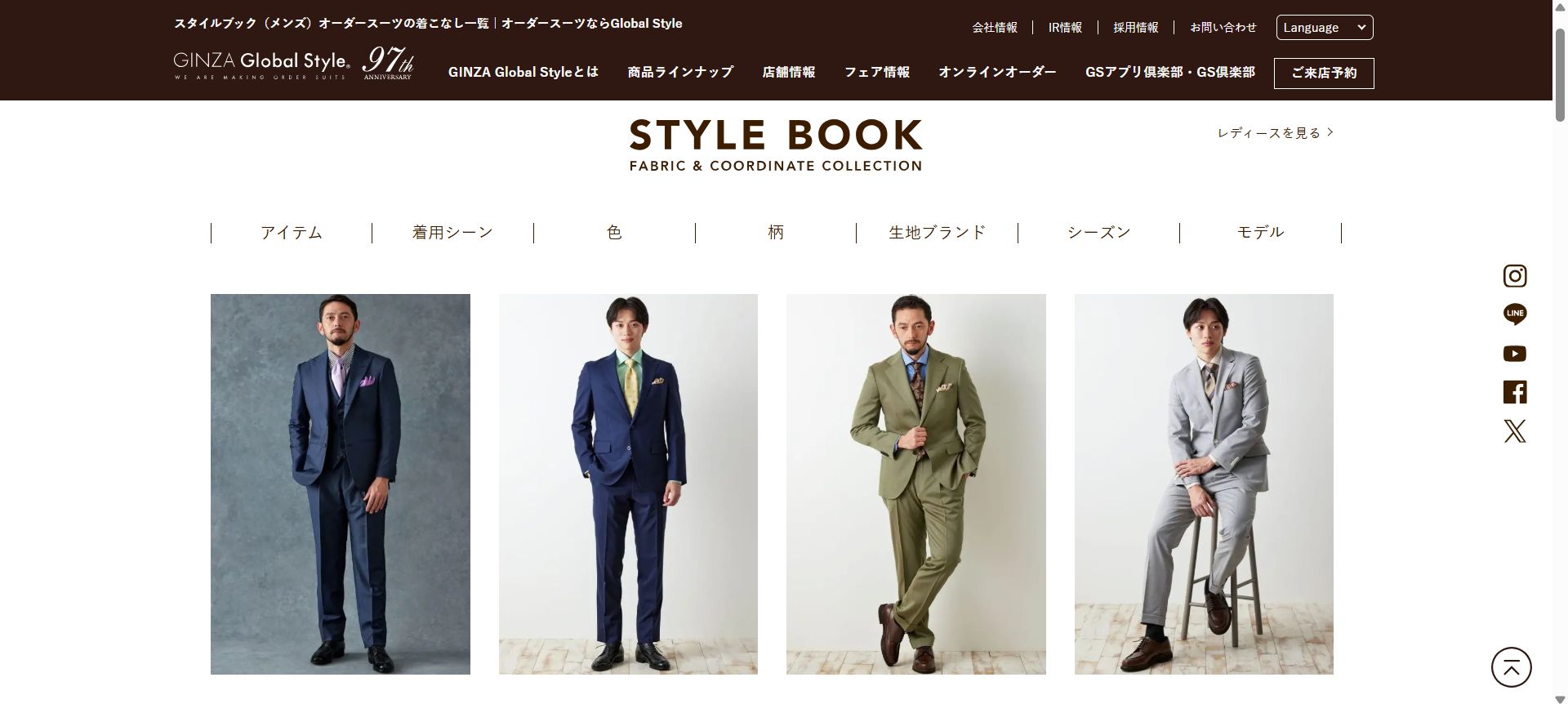
Task: Open the お問い合わせ link
Action: [1223, 27]
